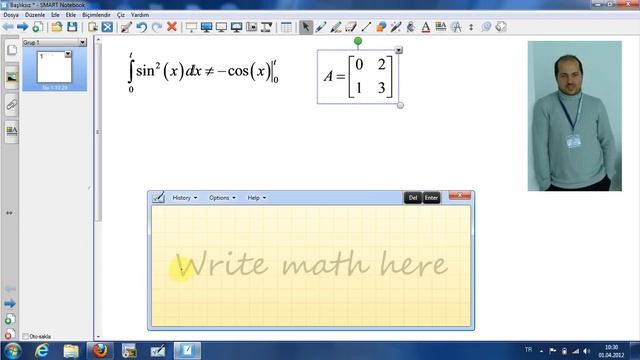Go to the previous page arrow
The height and width of the screenshot is (360, 640).
[8, 27]
